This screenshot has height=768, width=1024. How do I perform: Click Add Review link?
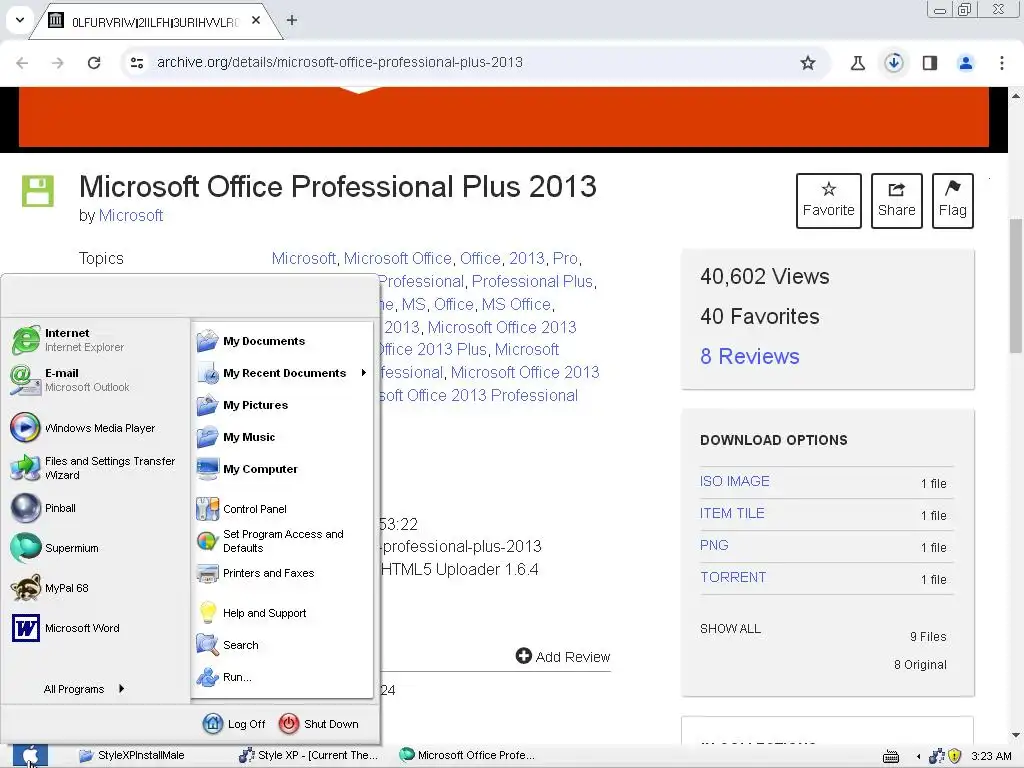[563, 656]
